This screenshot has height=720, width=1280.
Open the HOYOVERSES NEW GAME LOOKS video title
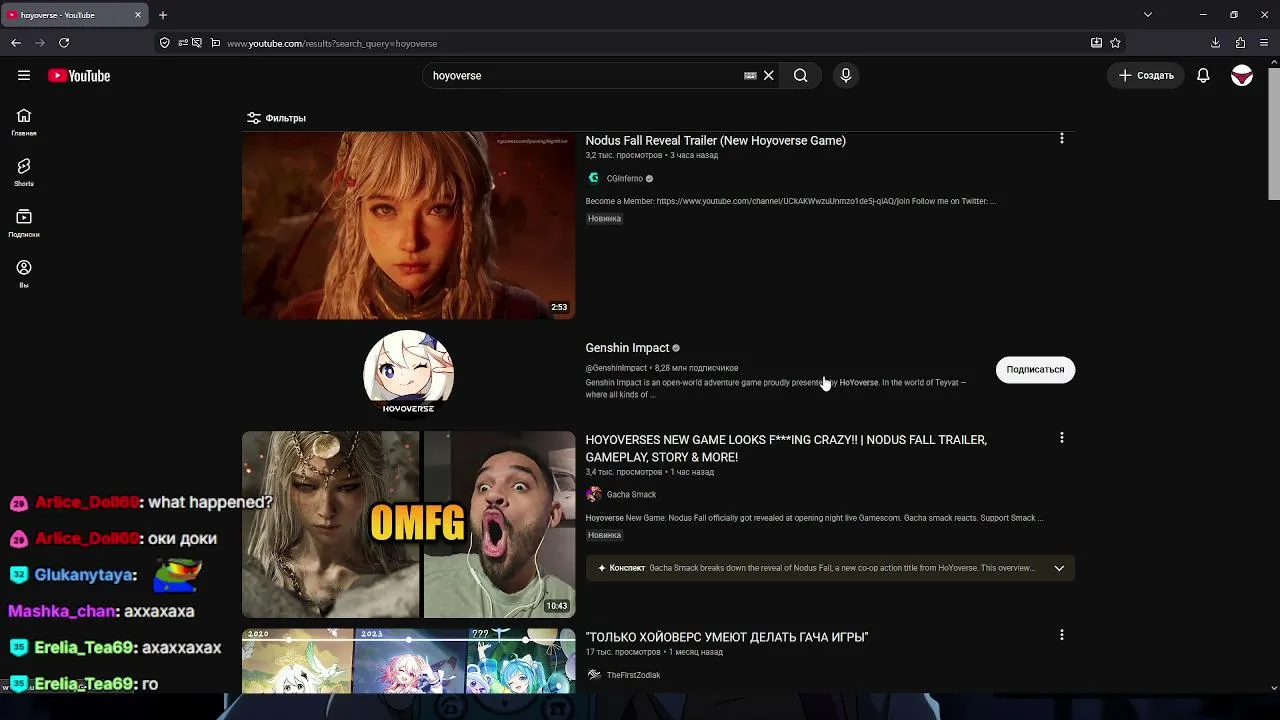click(x=786, y=448)
